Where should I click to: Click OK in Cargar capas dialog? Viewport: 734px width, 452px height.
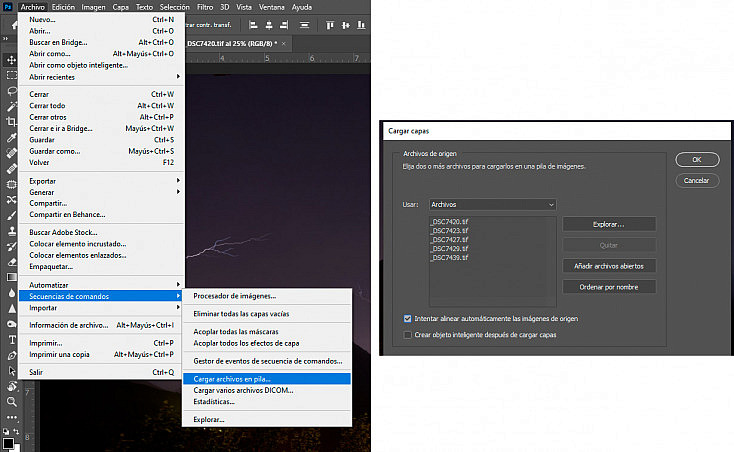[697, 160]
